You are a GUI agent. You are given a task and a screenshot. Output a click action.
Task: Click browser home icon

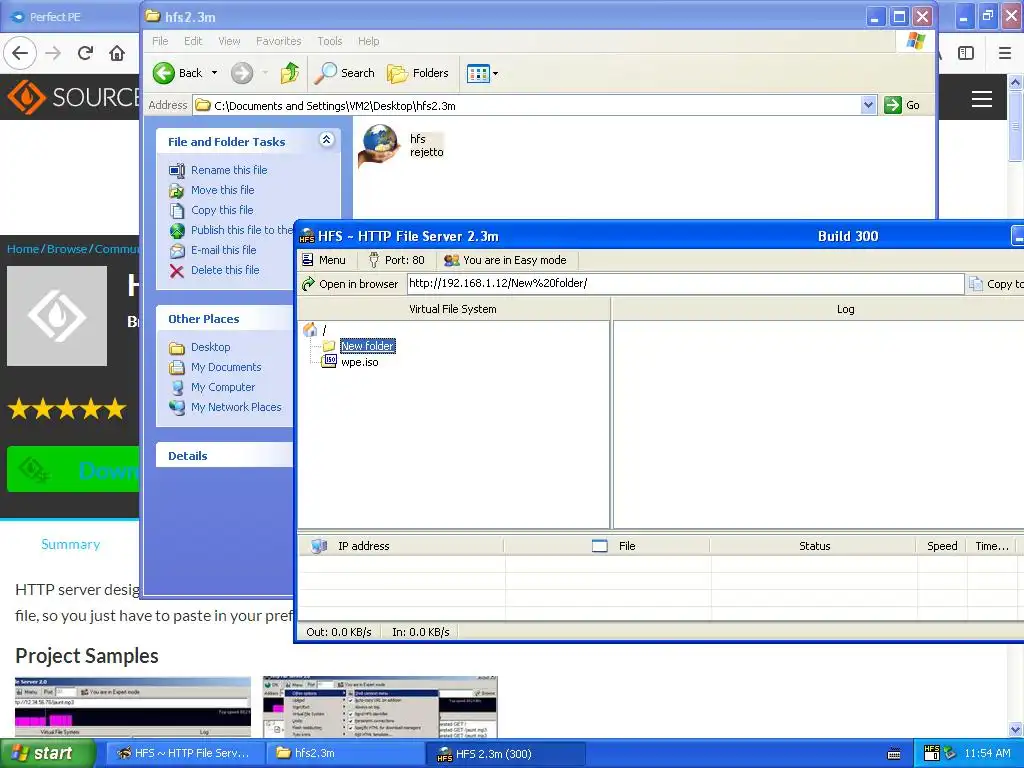[x=117, y=53]
